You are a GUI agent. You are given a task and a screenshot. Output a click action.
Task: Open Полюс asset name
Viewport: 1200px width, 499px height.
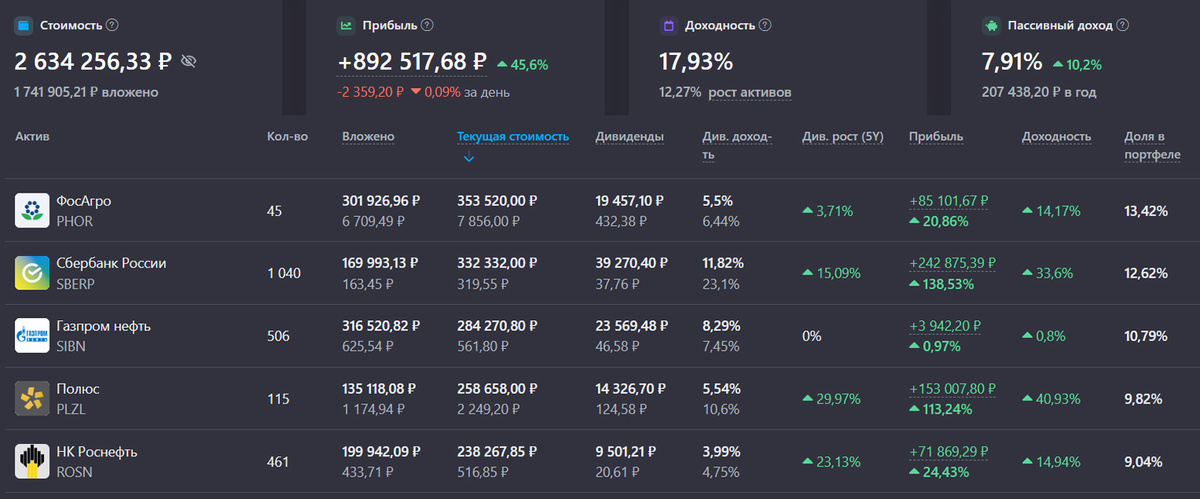click(78, 389)
